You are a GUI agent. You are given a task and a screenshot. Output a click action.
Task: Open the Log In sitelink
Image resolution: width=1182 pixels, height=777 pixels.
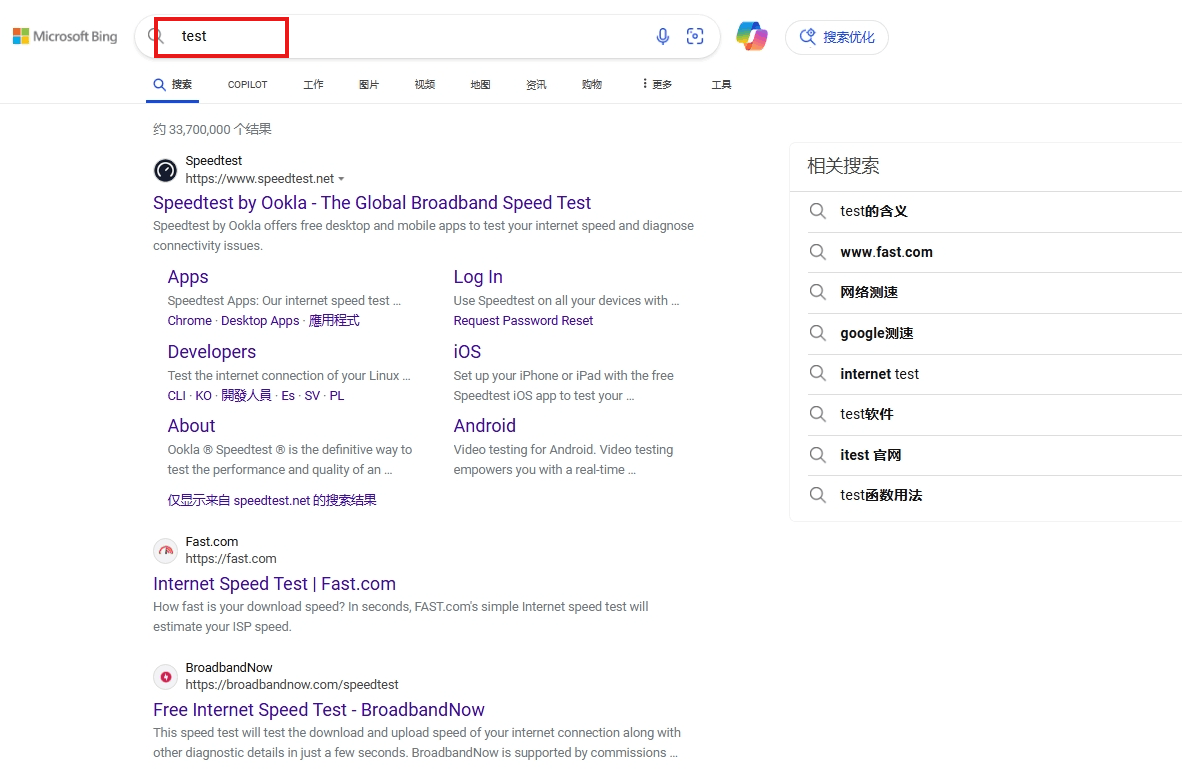[478, 277]
